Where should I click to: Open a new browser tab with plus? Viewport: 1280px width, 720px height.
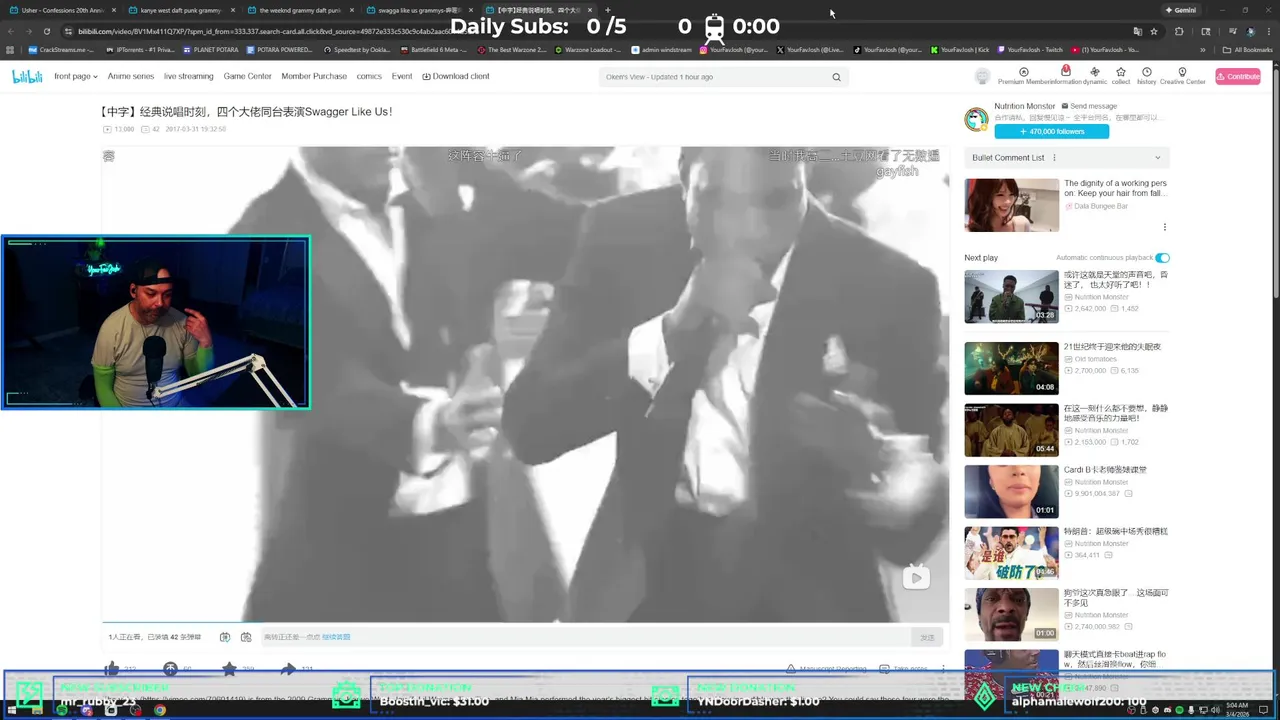pos(607,10)
